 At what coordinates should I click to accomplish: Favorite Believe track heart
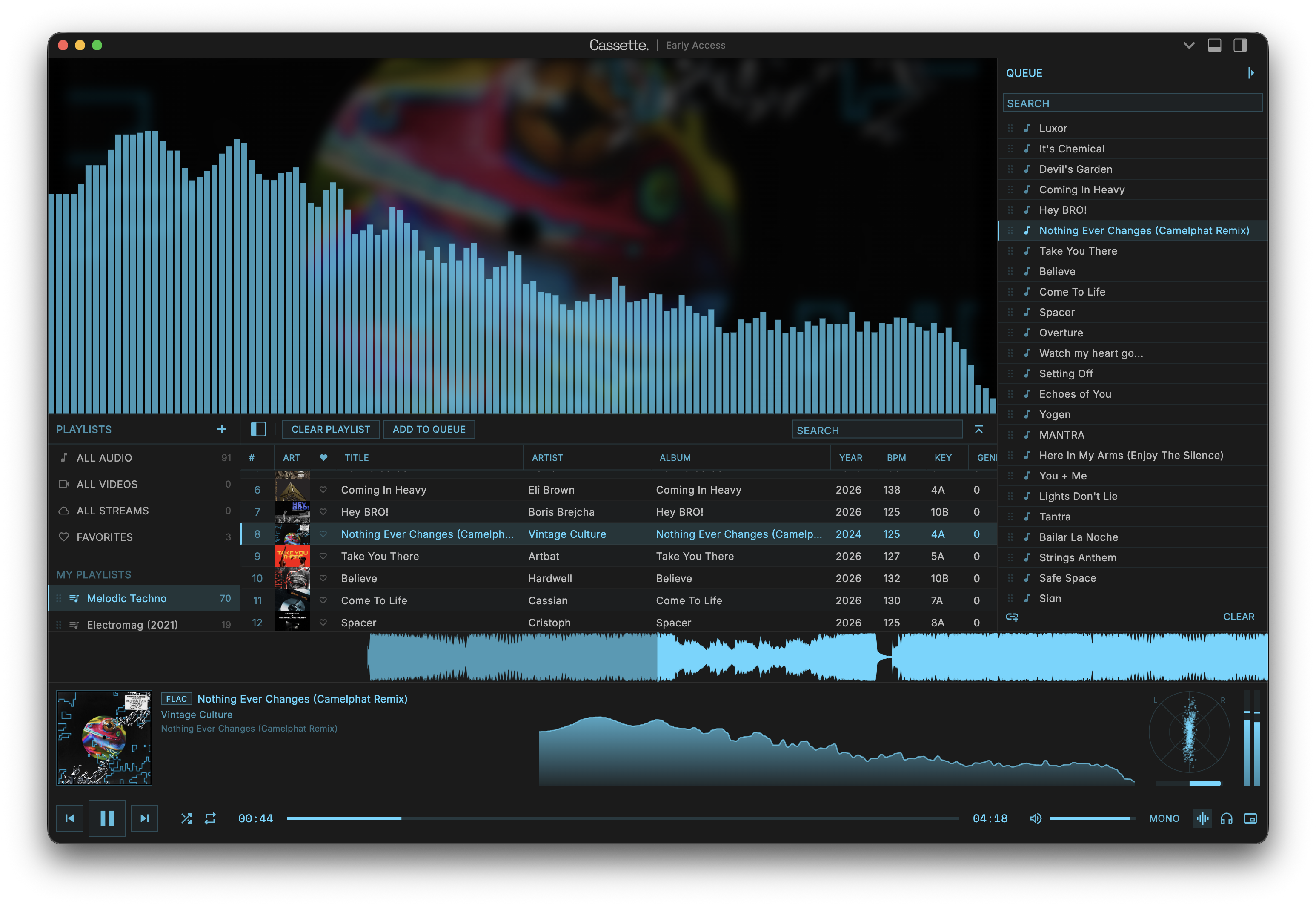(x=323, y=579)
